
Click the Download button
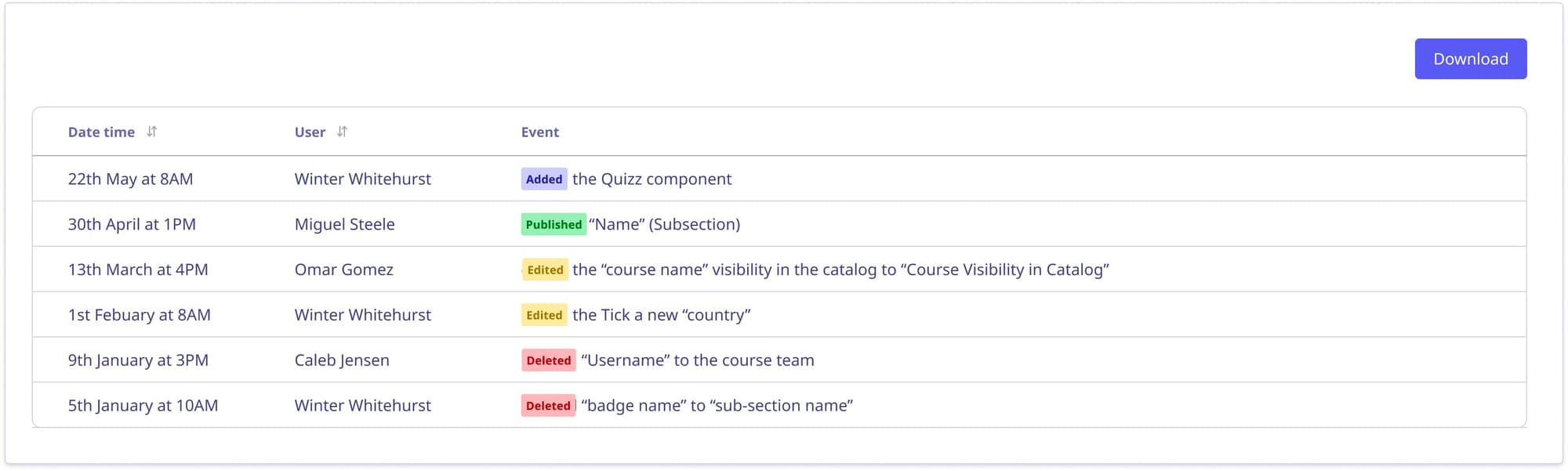point(1470,59)
